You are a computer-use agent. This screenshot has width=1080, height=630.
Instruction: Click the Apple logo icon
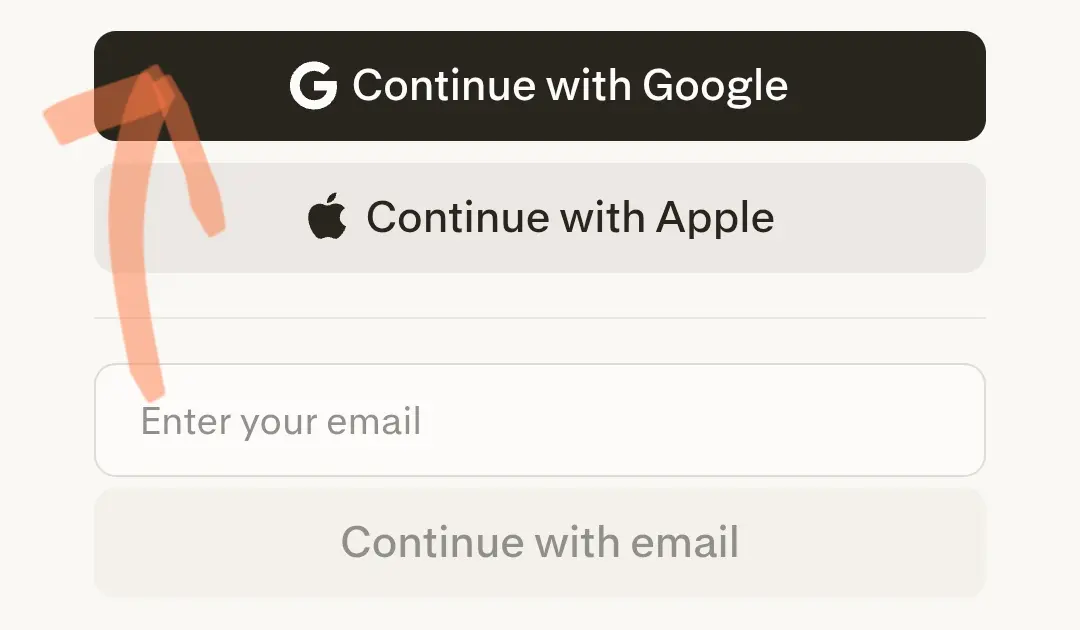pyautogui.click(x=327, y=216)
